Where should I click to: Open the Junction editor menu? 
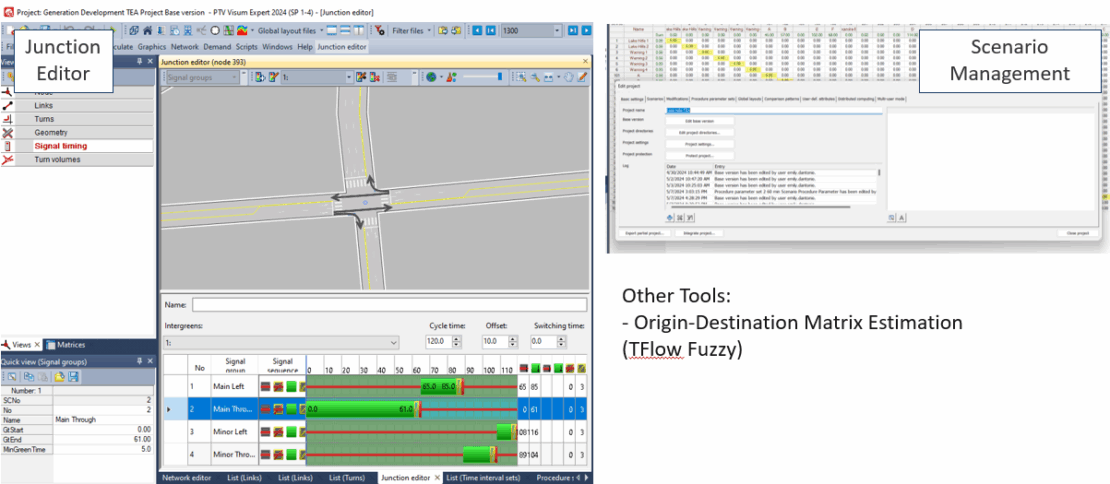pyautogui.click(x=342, y=47)
